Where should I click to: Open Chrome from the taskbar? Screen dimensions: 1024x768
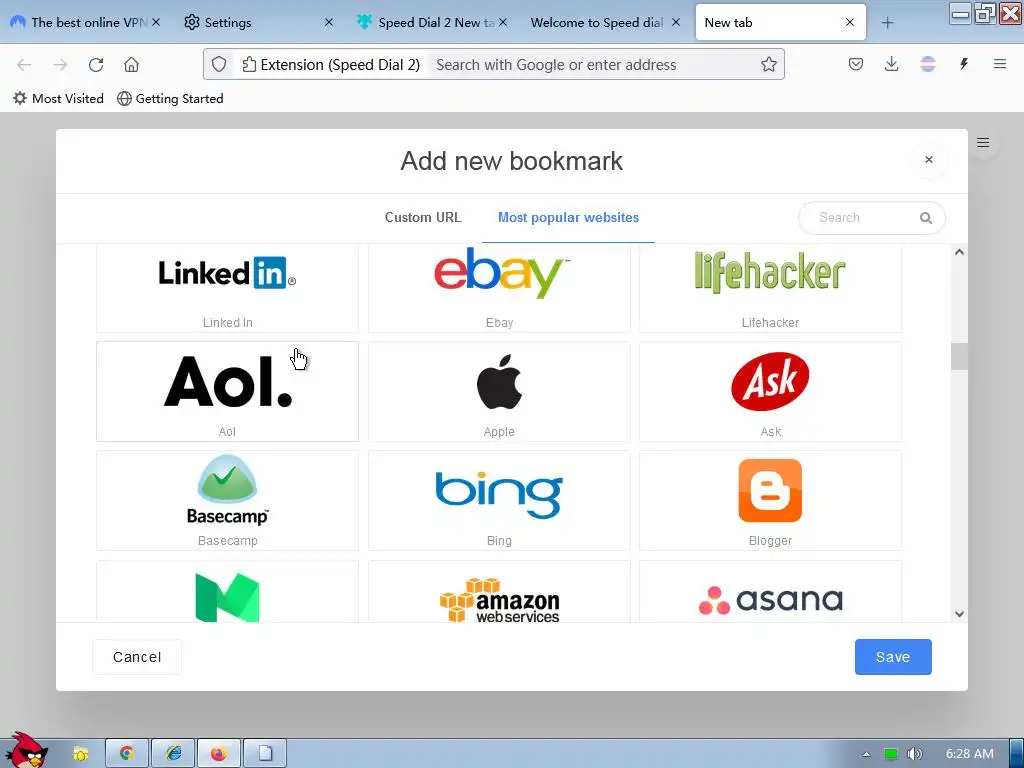click(x=127, y=753)
